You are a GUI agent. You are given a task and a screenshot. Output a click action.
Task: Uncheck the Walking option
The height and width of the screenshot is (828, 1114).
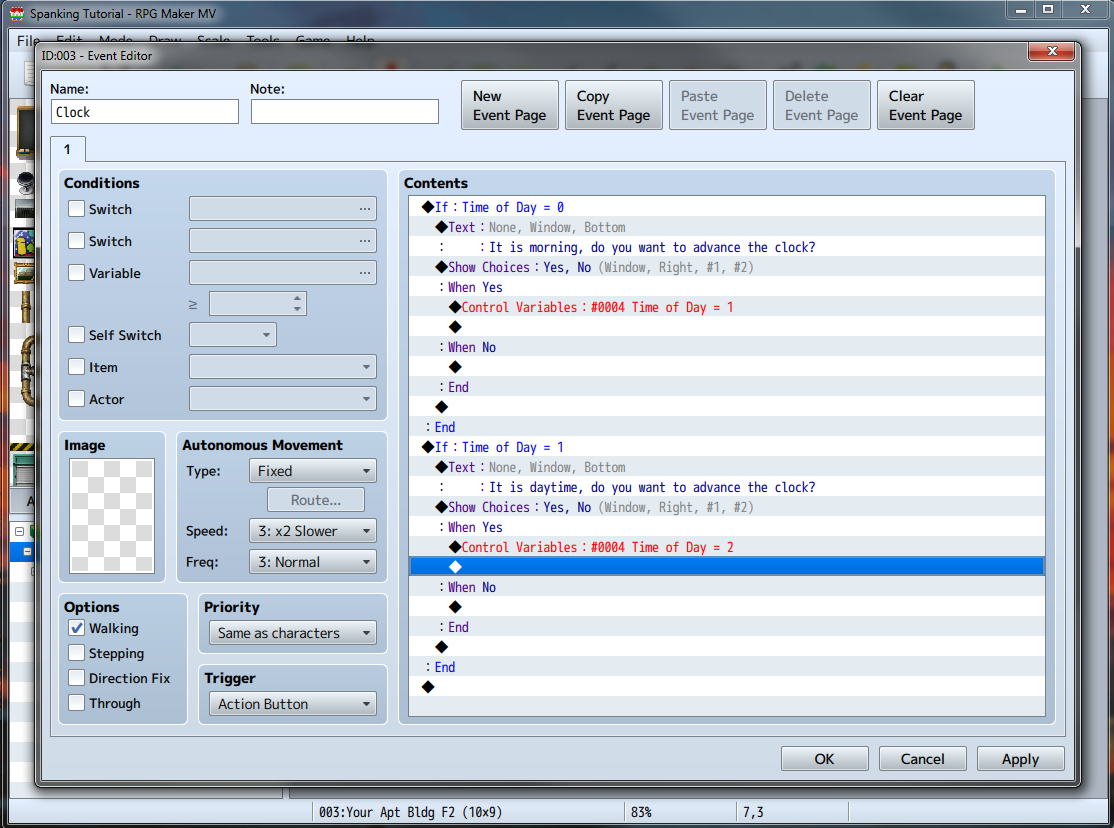76,628
